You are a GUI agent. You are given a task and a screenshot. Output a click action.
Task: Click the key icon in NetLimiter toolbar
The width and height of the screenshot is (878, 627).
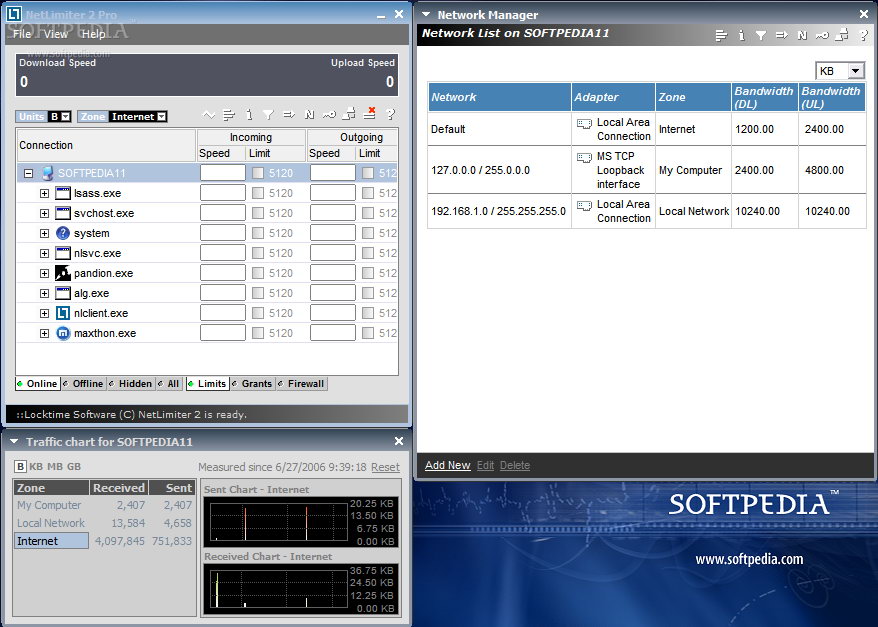(329, 115)
